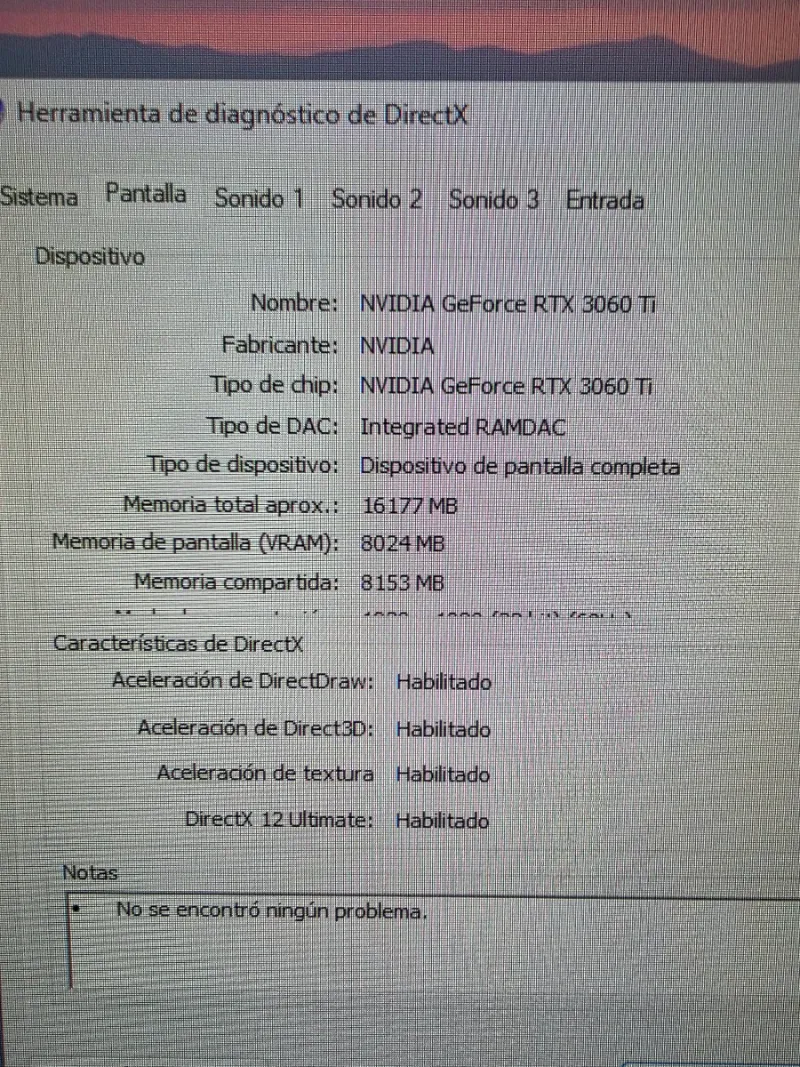Click the Fabricante value NVIDIA

click(x=397, y=346)
